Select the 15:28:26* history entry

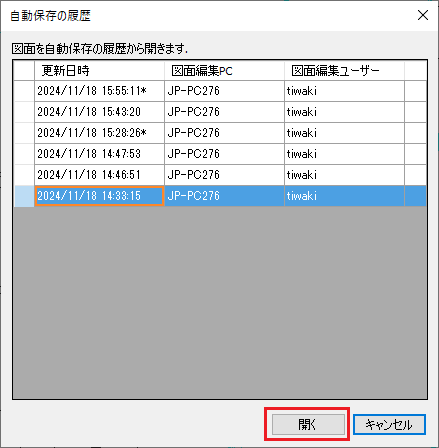click(x=220, y=133)
